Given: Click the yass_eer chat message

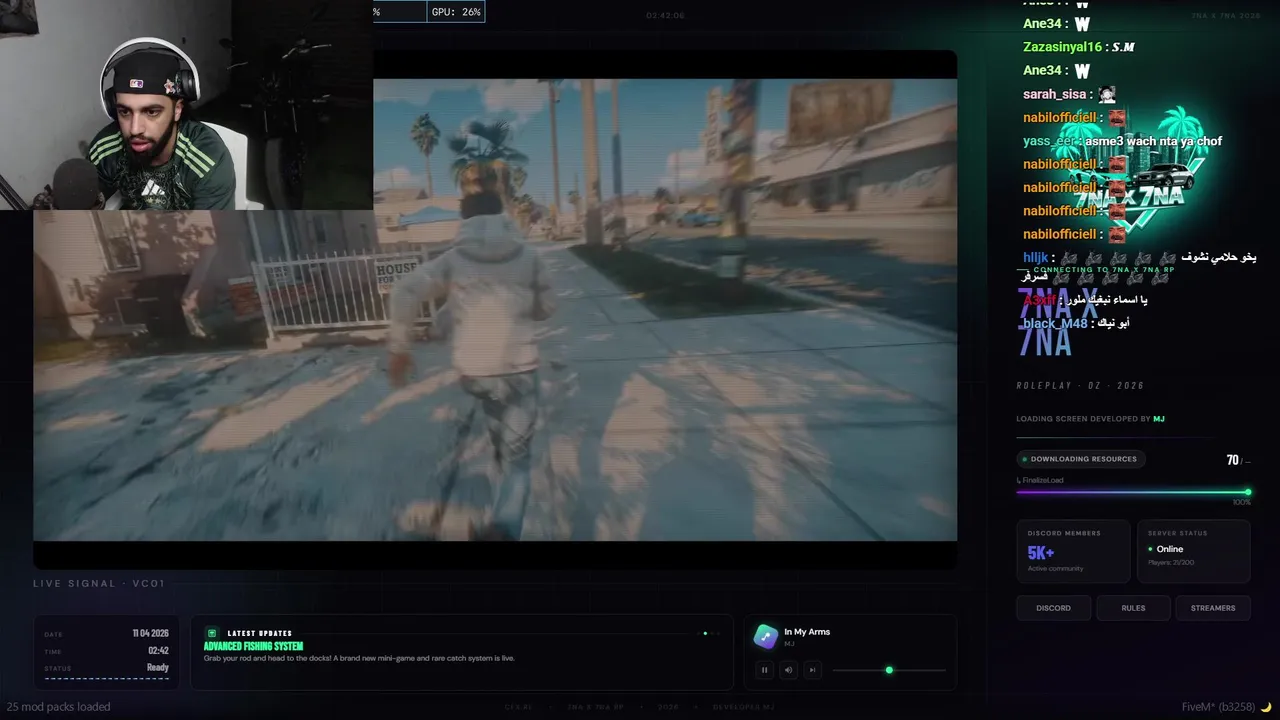Looking at the screenshot, I should click(x=1154, y=141).
